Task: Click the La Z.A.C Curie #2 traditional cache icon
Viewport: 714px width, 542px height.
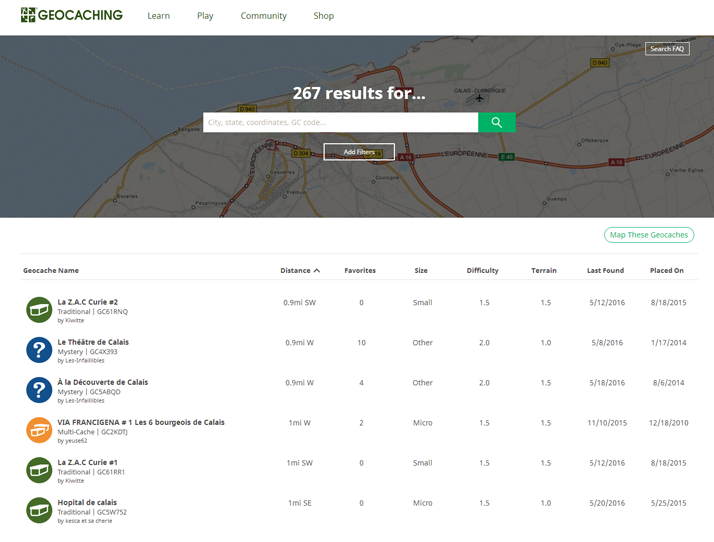Action: [39, 309]
